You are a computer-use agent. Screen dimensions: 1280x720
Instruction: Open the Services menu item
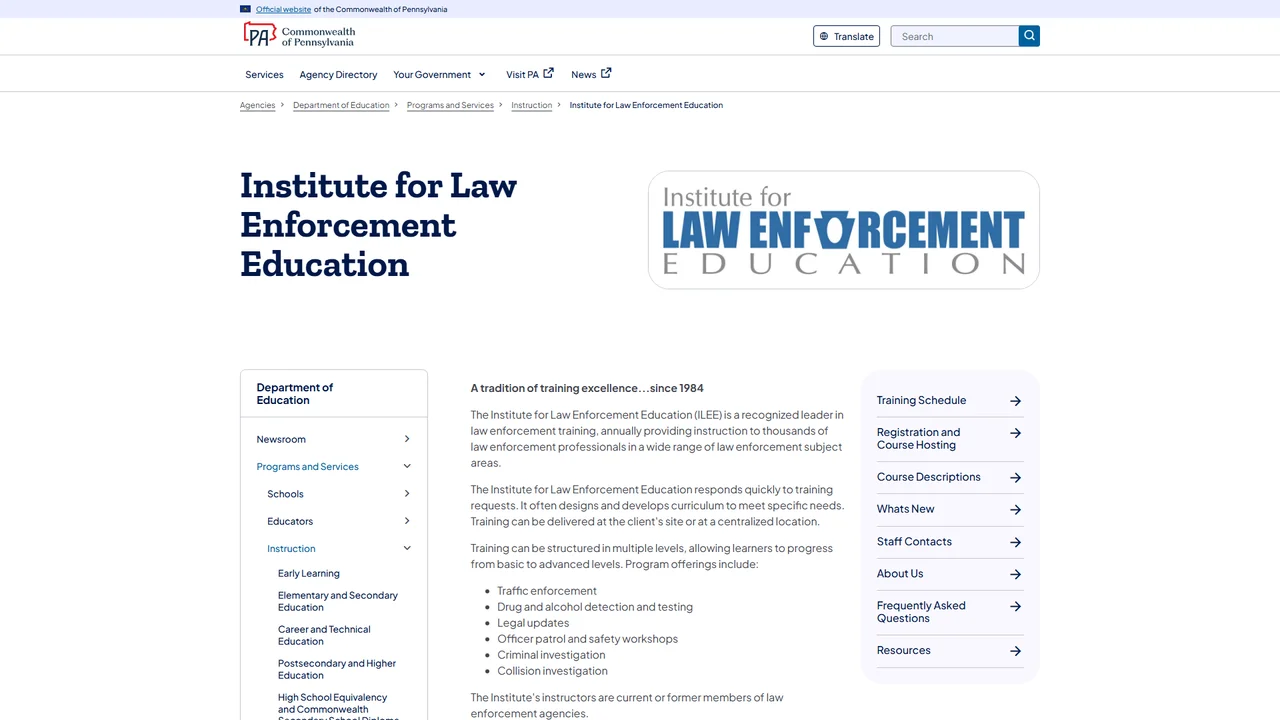tap(264, 75)
